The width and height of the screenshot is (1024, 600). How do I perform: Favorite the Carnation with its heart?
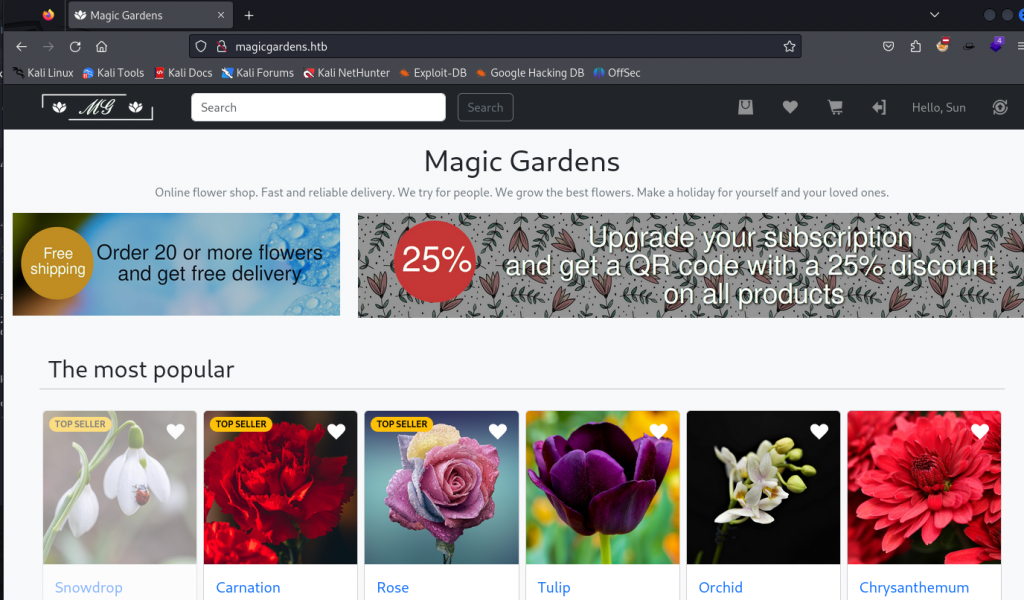[x=336, y=431]
